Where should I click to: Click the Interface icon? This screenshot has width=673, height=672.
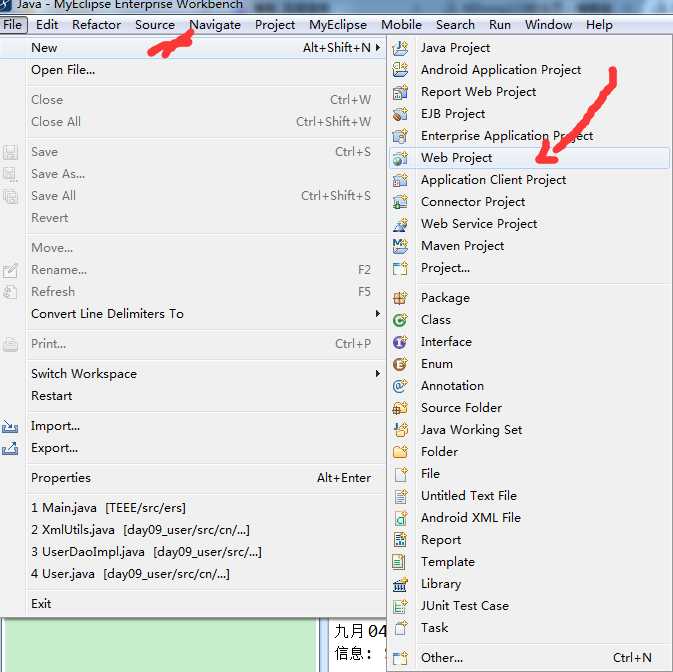[x=400, y=342]
